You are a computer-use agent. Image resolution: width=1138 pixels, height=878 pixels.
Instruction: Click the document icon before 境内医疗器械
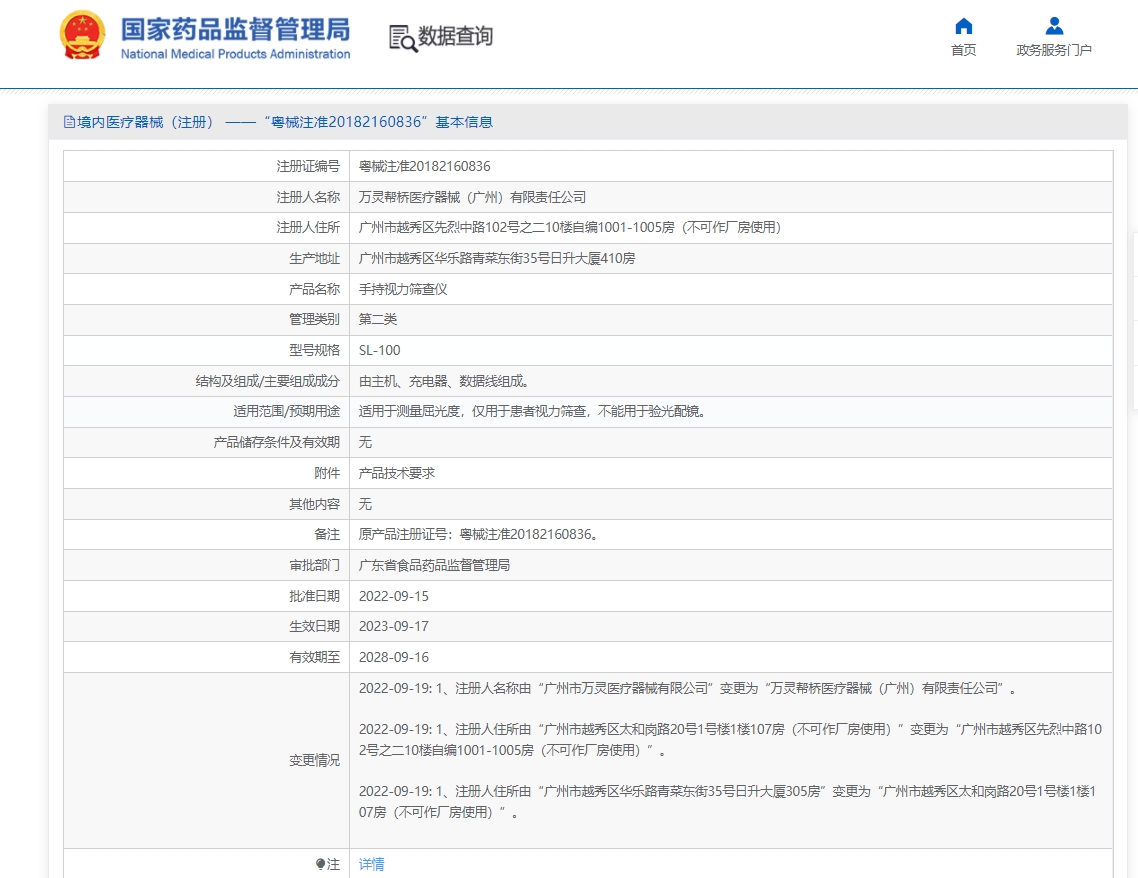tap(69, 122)
